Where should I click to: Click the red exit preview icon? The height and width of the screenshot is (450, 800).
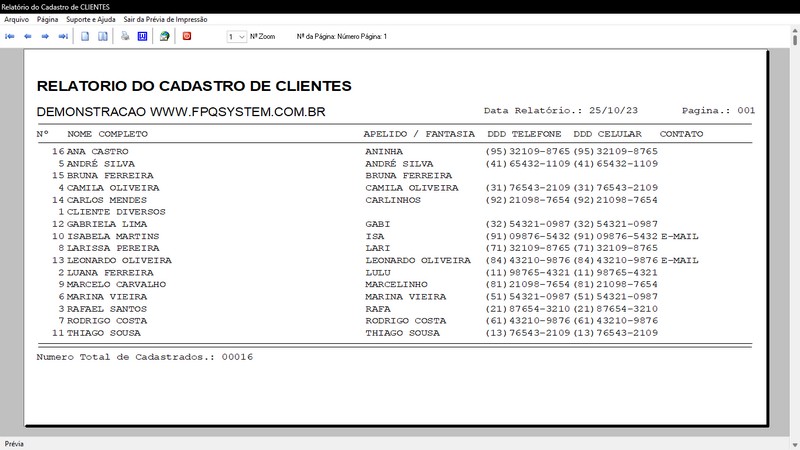click(x=187, y=36)
